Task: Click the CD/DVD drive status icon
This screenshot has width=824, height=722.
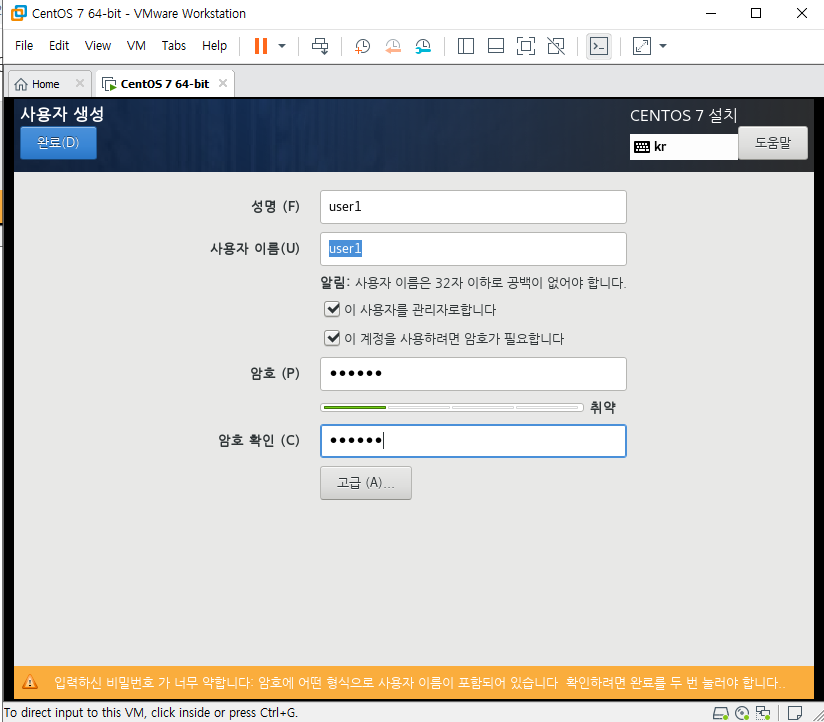Action: 742,713
